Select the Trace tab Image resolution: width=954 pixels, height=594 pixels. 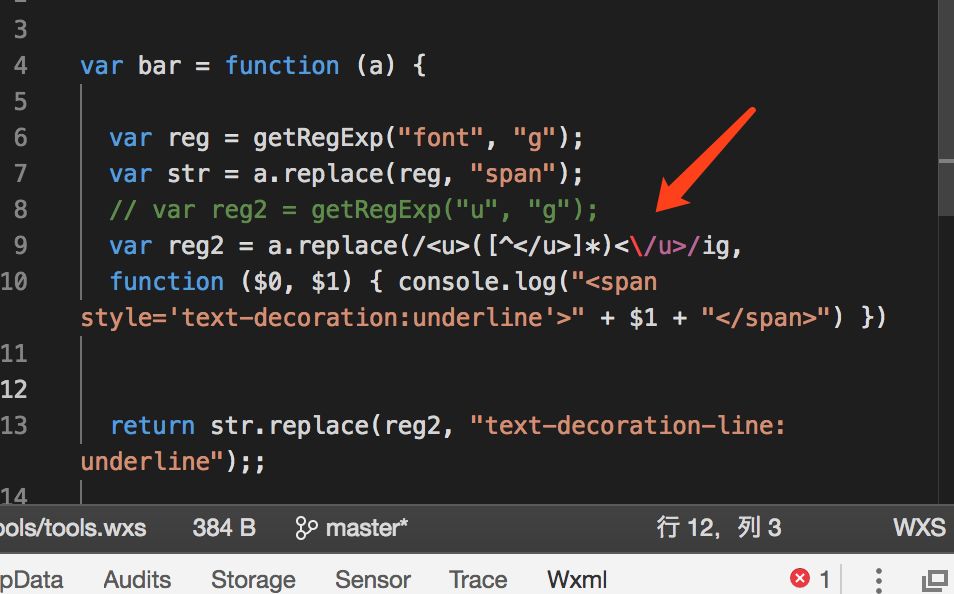tap(478, 579)
